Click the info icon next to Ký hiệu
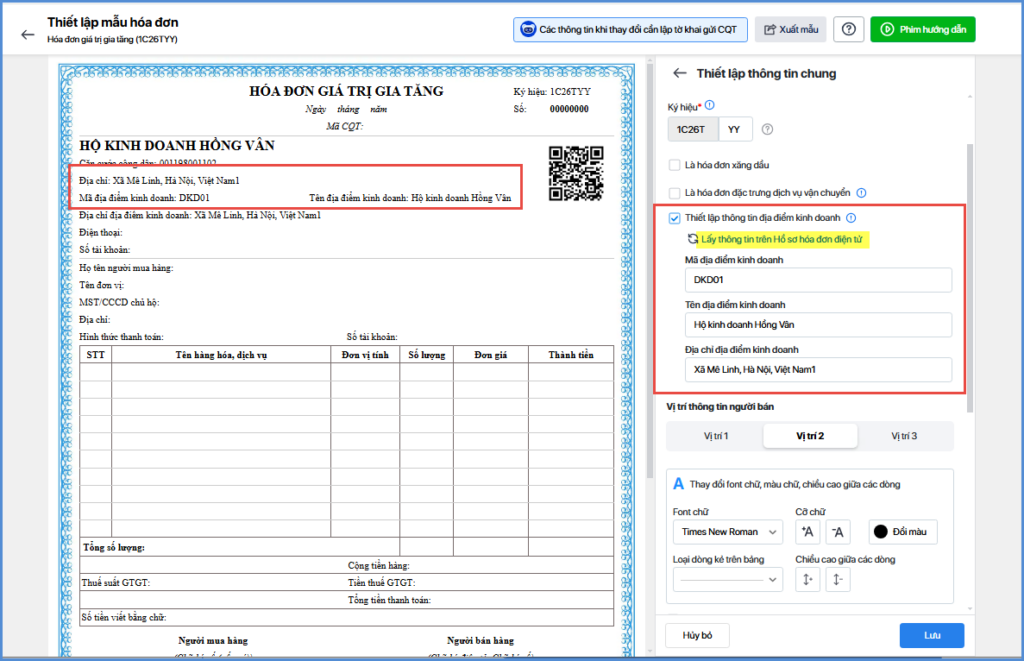The width and height of the screenshot is (1024, 661). [710, 105]
